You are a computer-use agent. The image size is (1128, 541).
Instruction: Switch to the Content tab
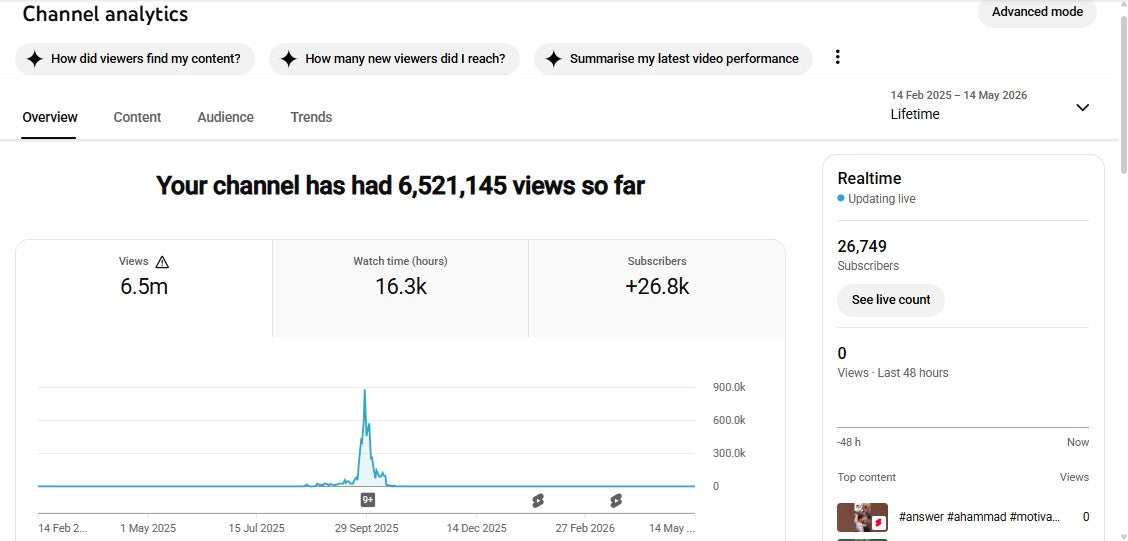point(137,117)
